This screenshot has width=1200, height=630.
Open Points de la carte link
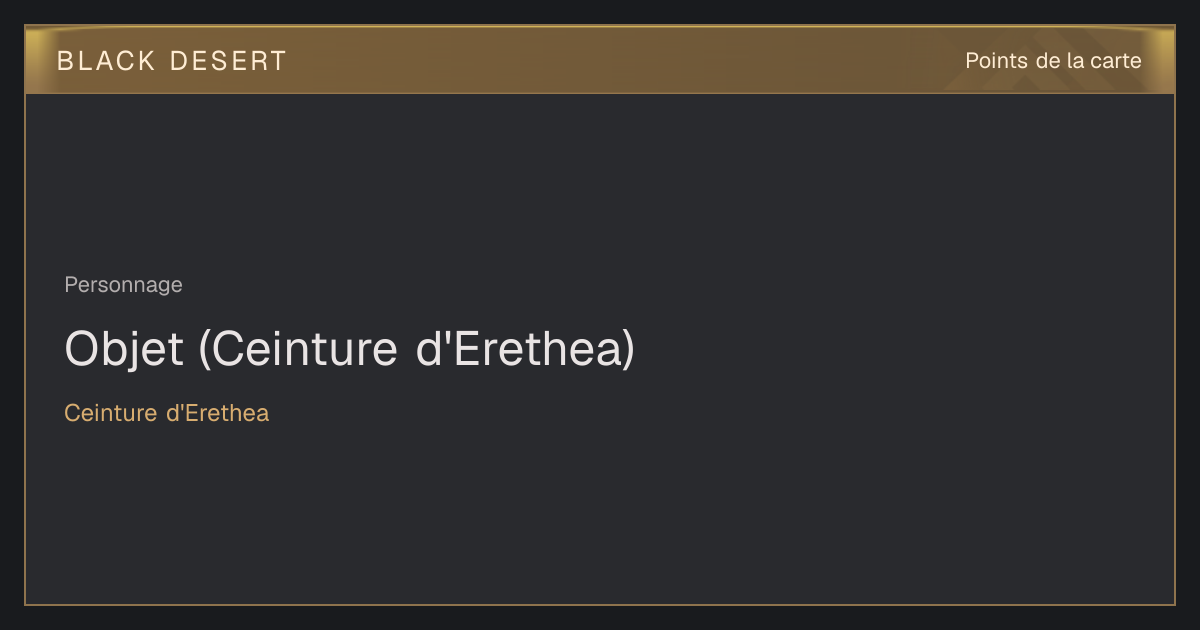click(x=1053, y=61)
